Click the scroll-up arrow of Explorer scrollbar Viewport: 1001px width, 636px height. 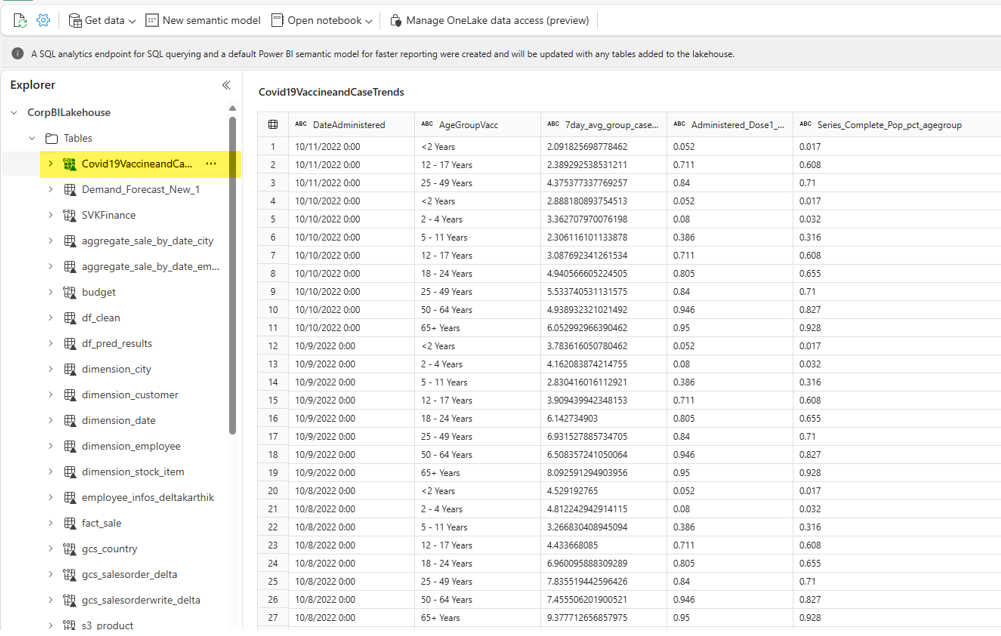232,108
